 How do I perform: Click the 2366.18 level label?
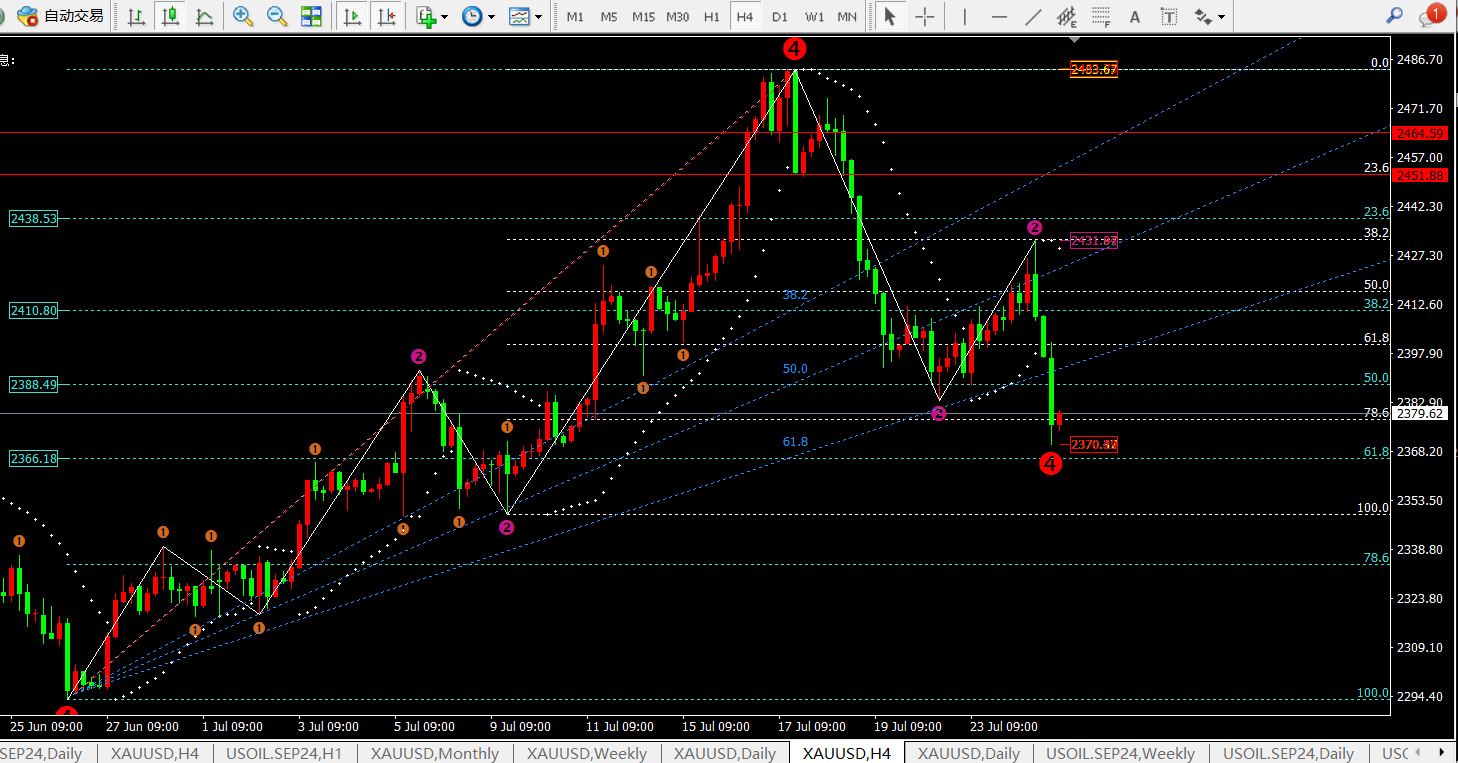[34, 458]
